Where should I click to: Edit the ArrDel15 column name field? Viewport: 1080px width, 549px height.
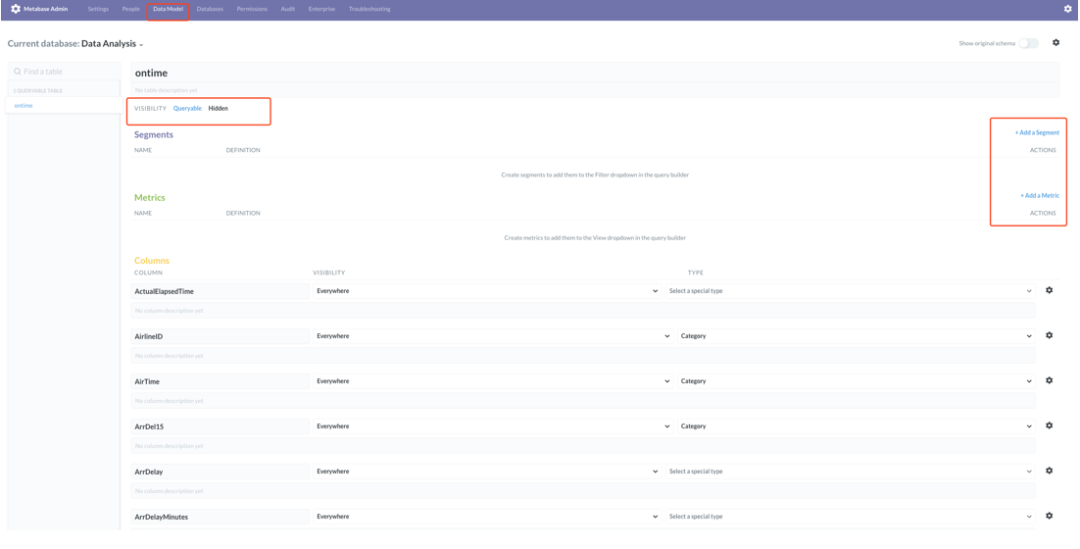pos(220,426)
